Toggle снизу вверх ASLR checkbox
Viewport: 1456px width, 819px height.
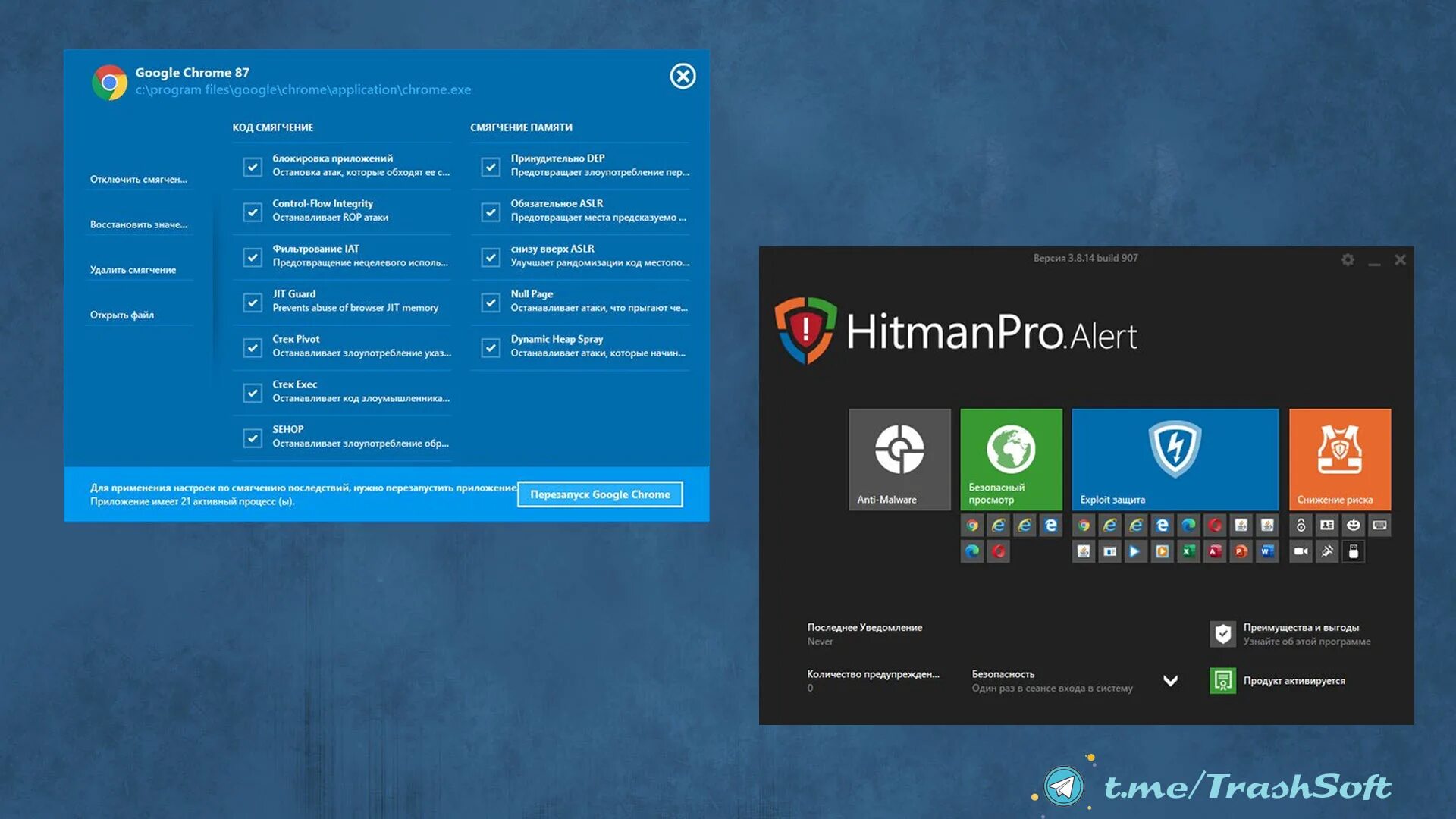[491, 257]
